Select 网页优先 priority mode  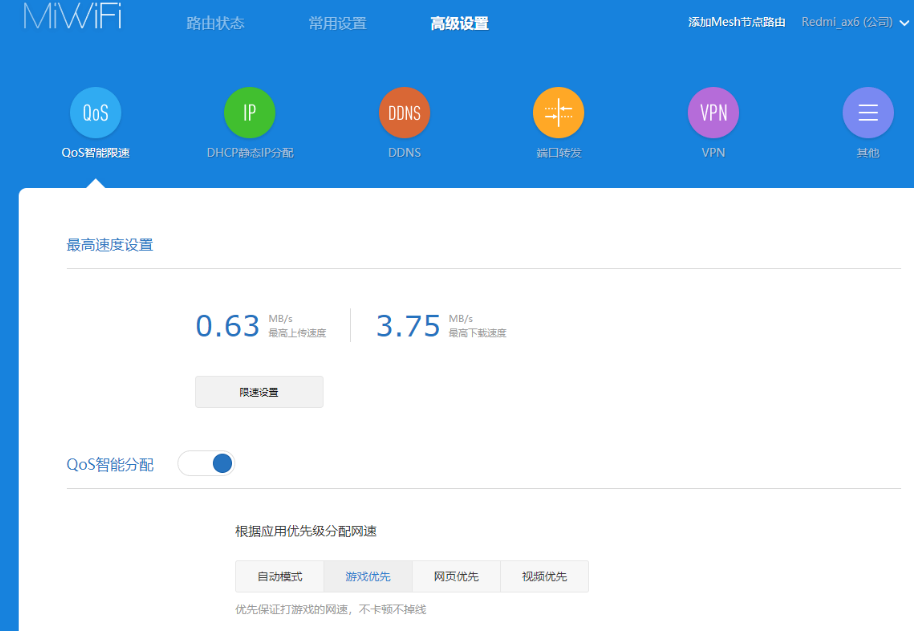pos(456,577)
